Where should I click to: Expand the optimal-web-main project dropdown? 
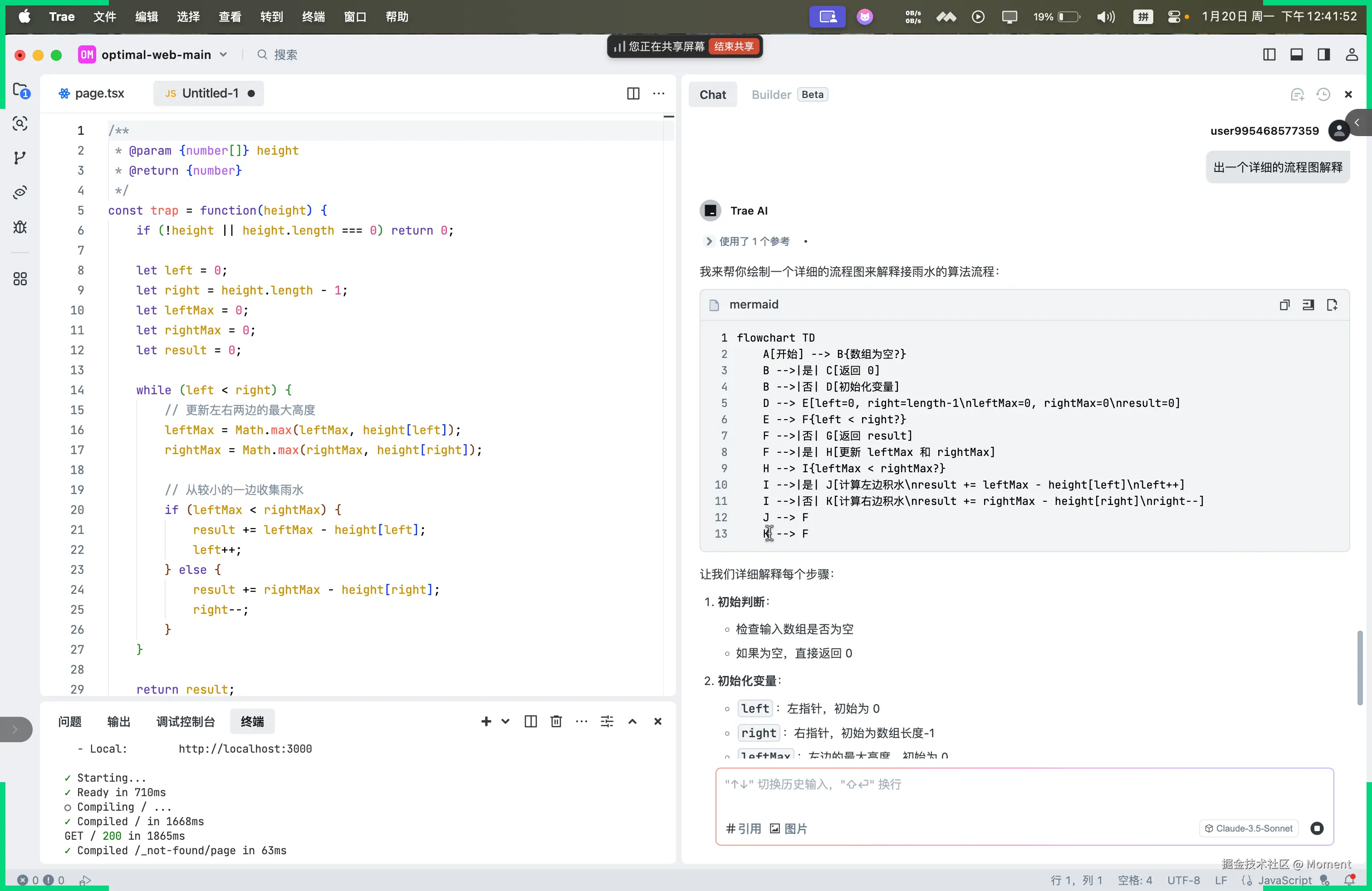223,55
